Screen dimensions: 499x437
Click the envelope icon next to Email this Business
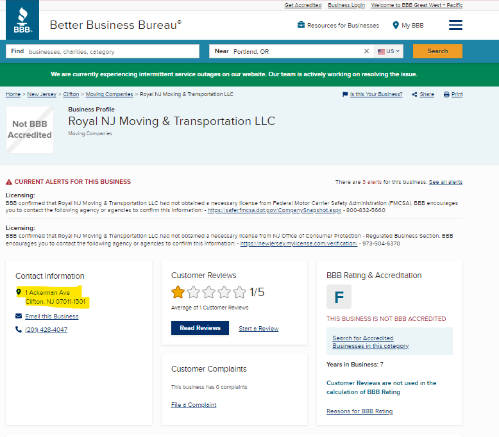[x=19, y=316]
